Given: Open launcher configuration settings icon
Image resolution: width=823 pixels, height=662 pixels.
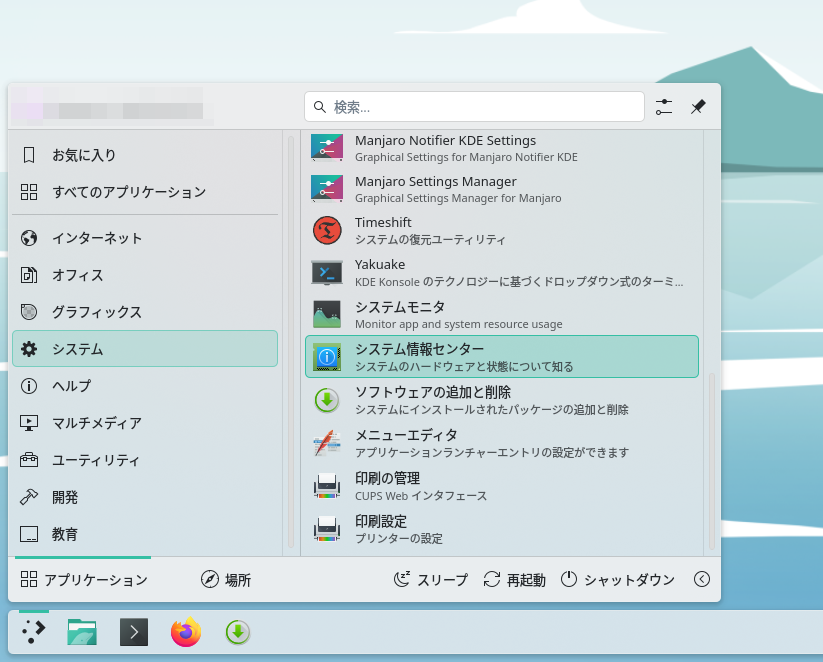Looking at the screenshot, I should click(664, 107).
